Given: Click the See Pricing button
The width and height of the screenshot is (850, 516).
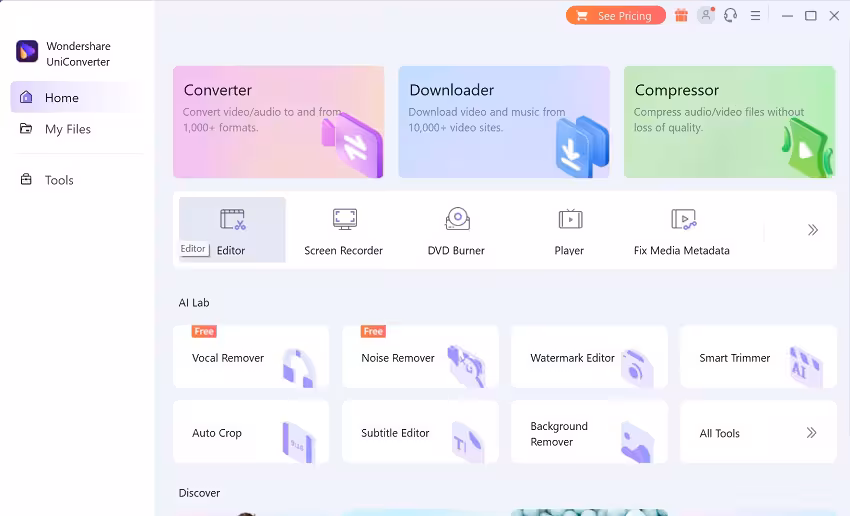Looking at the screenshot, I should tap(616, 16).
